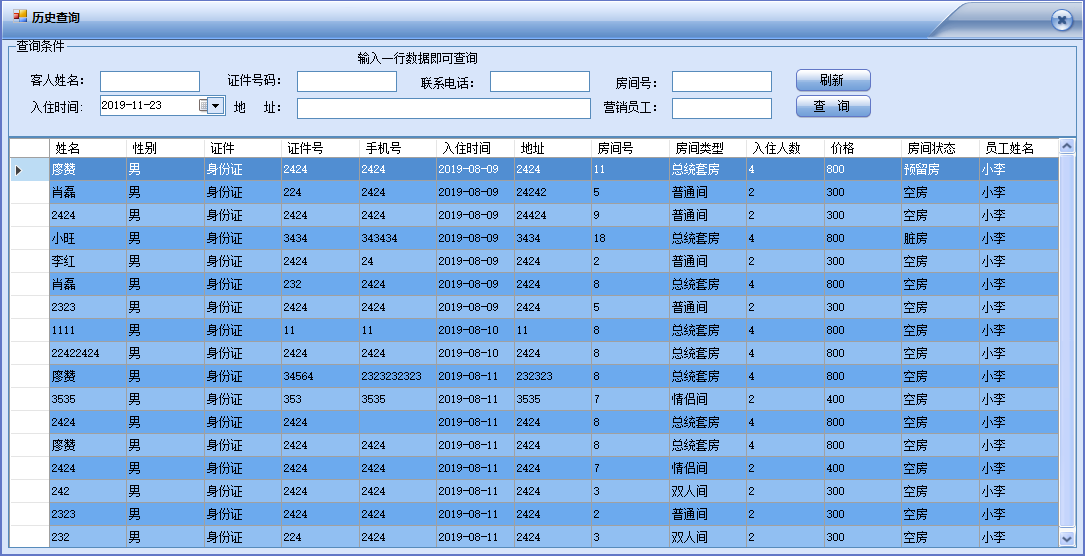Click the 历史查询 window title icon

pos(20,17)
